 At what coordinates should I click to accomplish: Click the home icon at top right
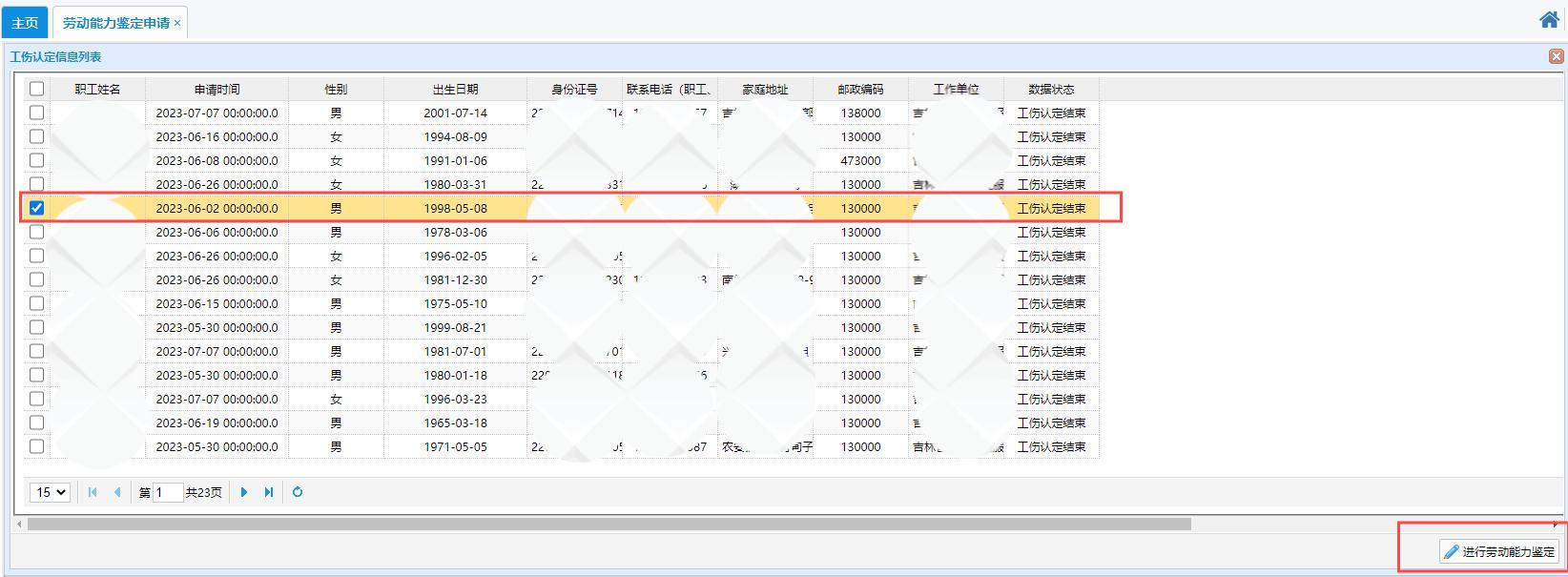pos(1549,19)
